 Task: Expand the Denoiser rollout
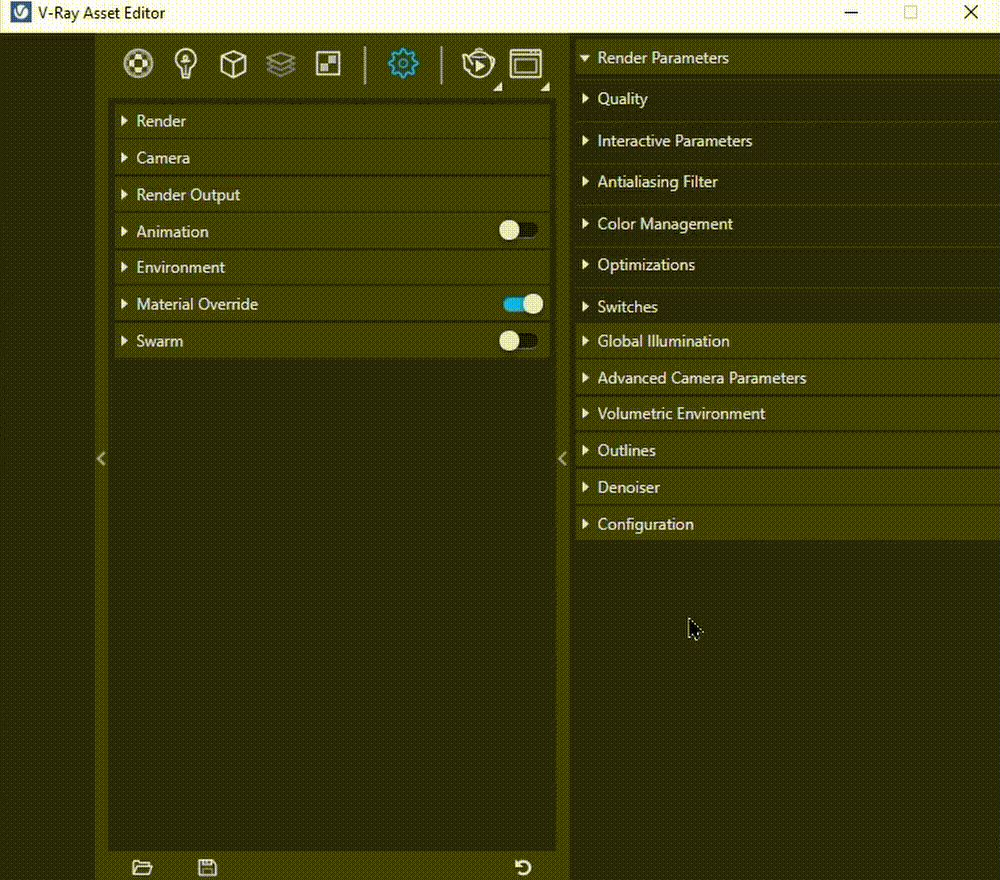(788, 488)
